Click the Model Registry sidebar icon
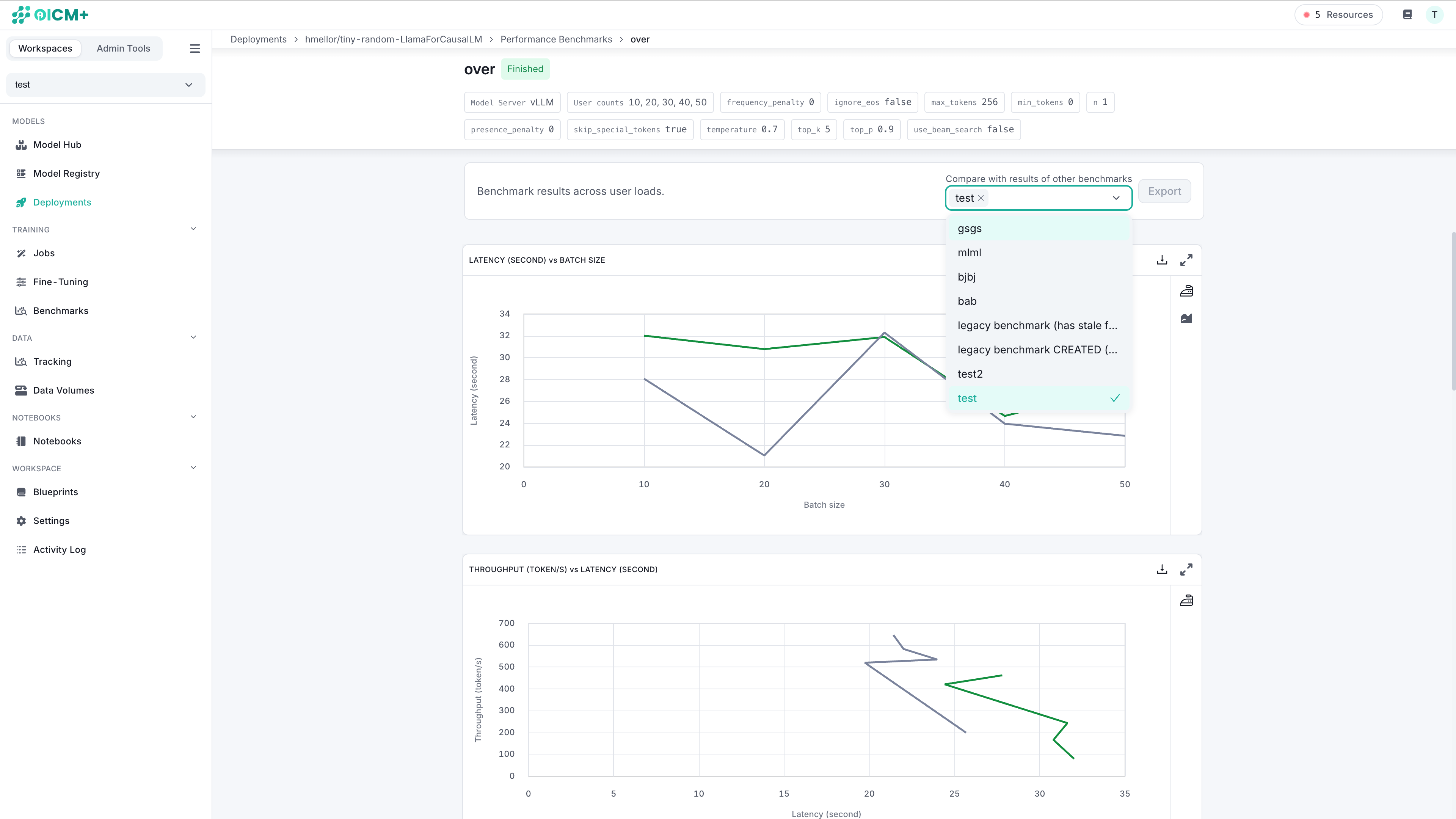1456x819 pixels. click(21, 174)
